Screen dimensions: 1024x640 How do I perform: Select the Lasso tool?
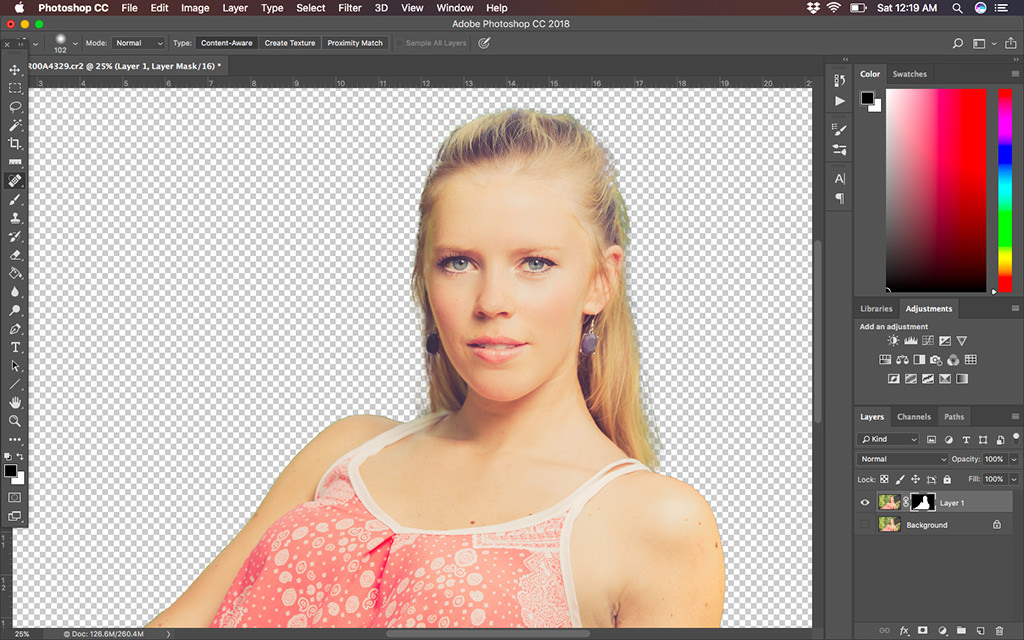(14, 106)
